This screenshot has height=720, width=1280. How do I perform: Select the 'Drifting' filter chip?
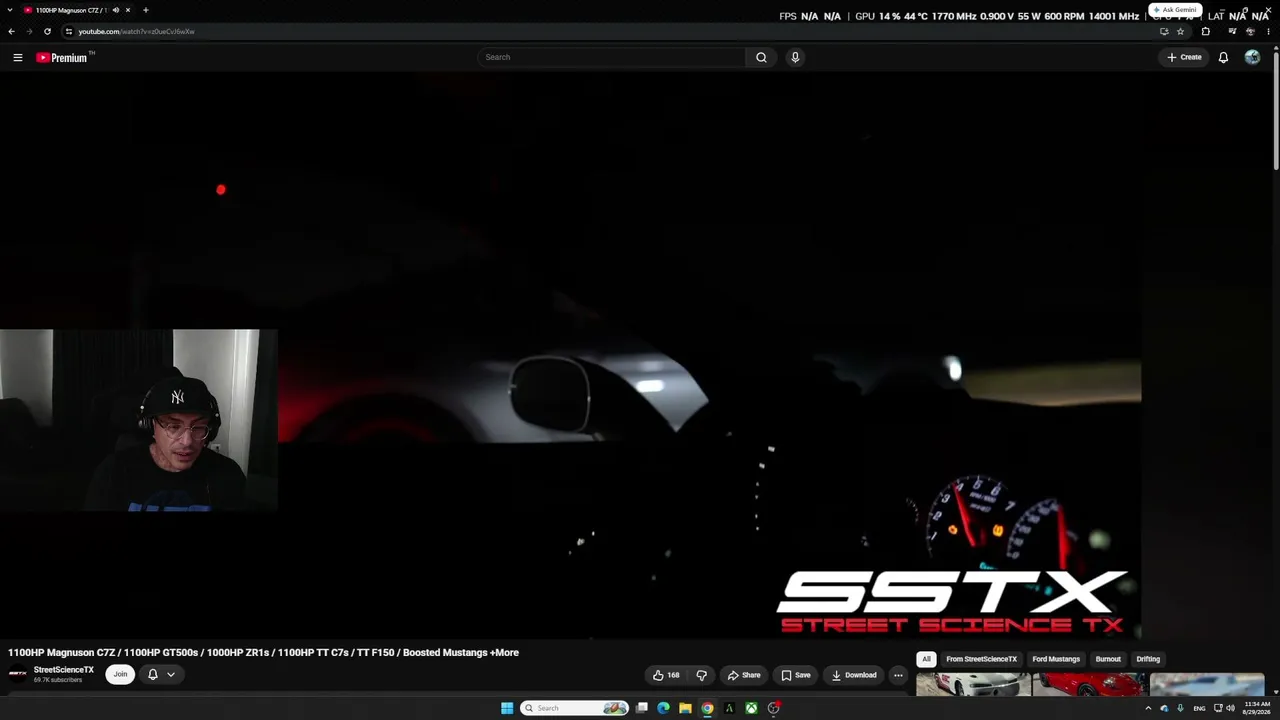click(1148, 660)
